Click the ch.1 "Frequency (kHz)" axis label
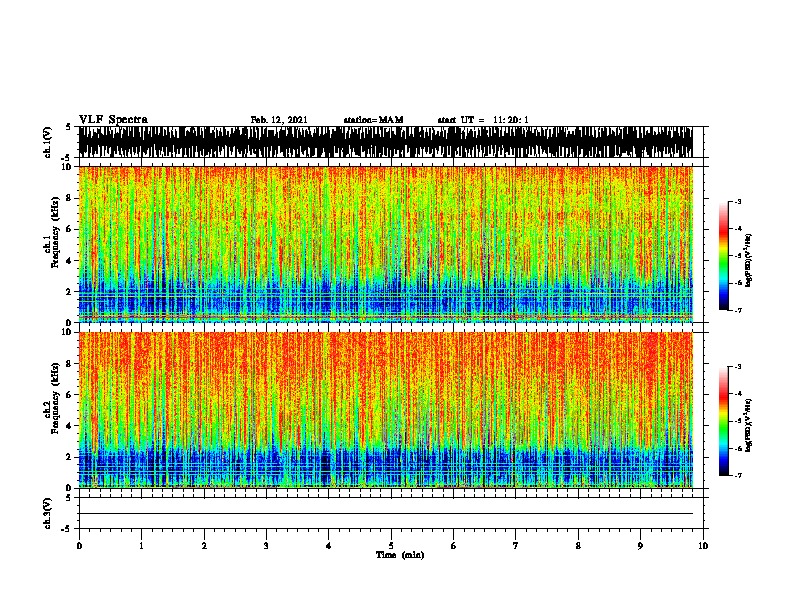The height and width of the screenshot is (612, 792). [x=56, y=232]
